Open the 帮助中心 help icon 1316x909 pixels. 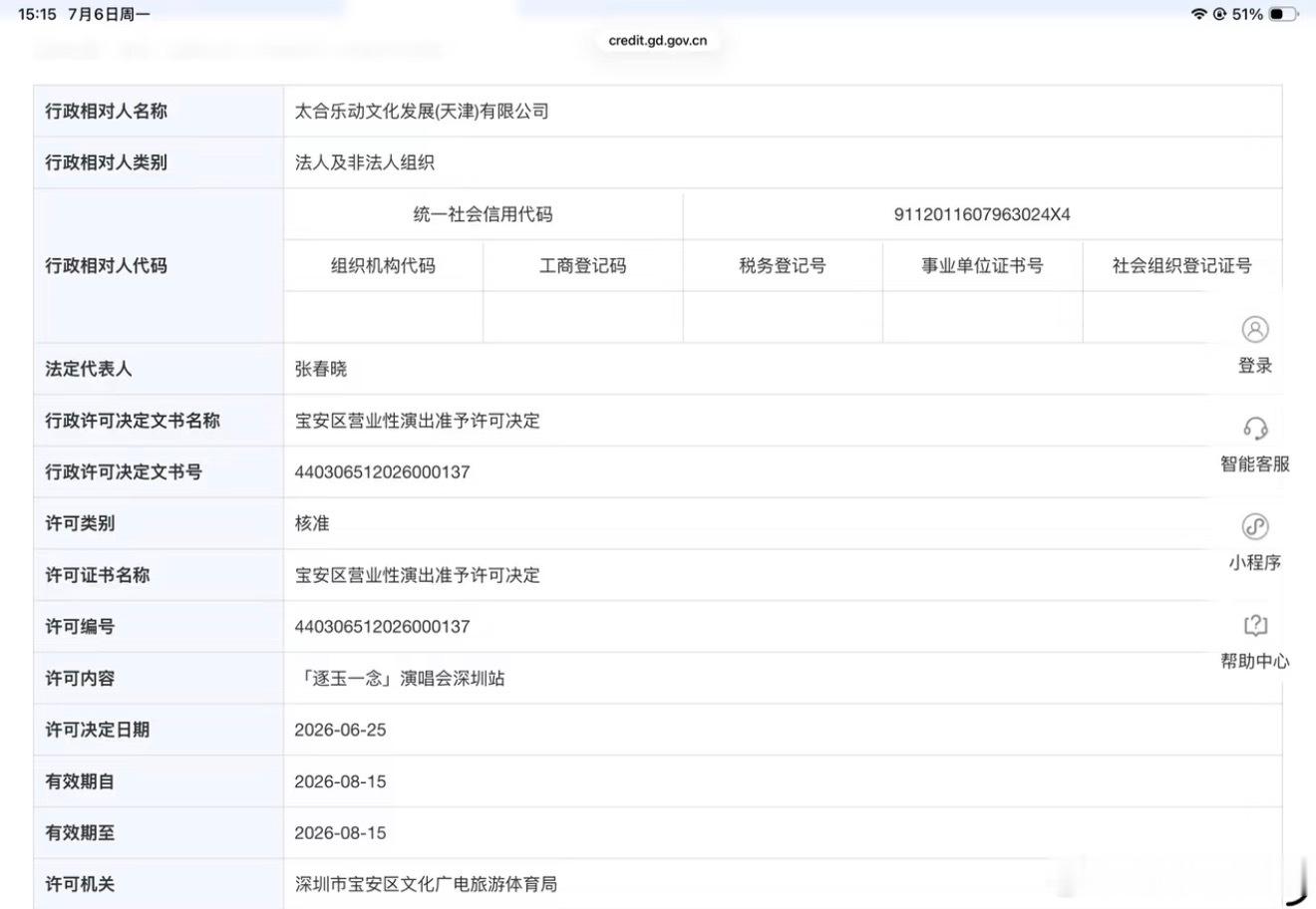[1255, 625]
